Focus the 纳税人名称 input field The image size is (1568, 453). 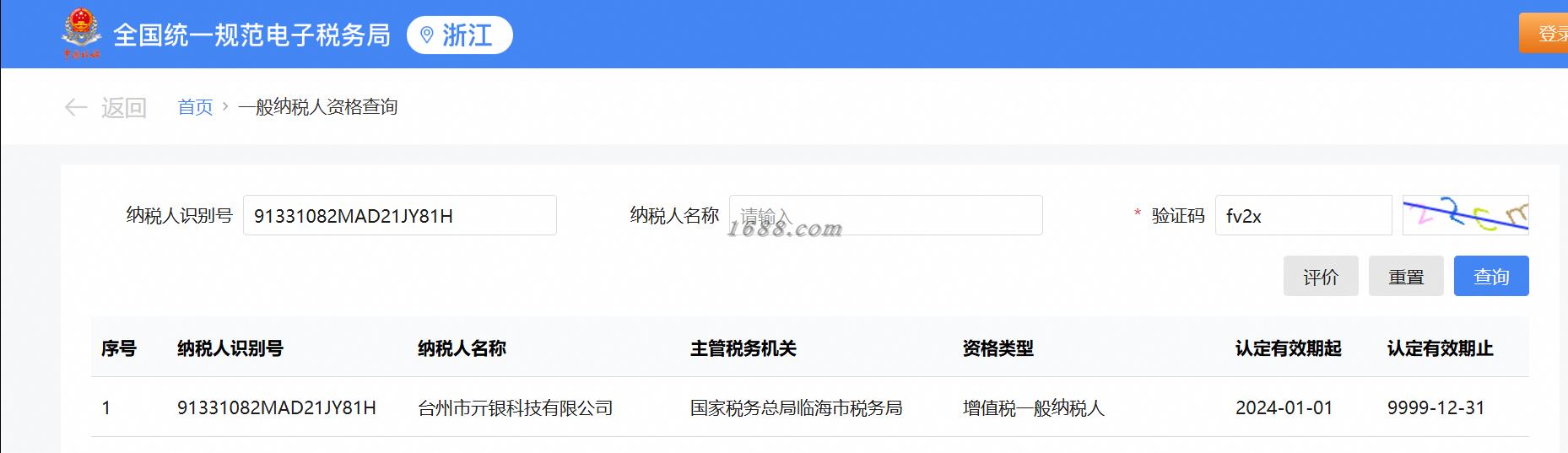886,215
